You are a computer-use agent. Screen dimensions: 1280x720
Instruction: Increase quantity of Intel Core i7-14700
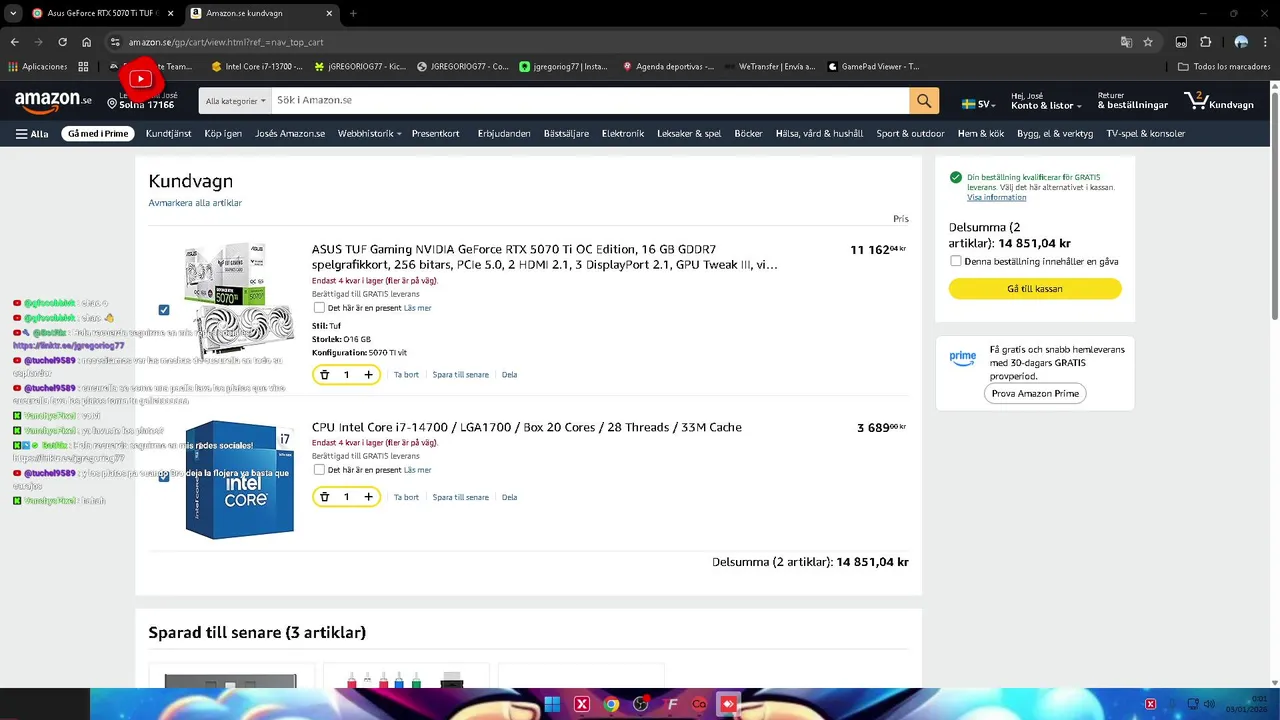click(x=368, y=497)
